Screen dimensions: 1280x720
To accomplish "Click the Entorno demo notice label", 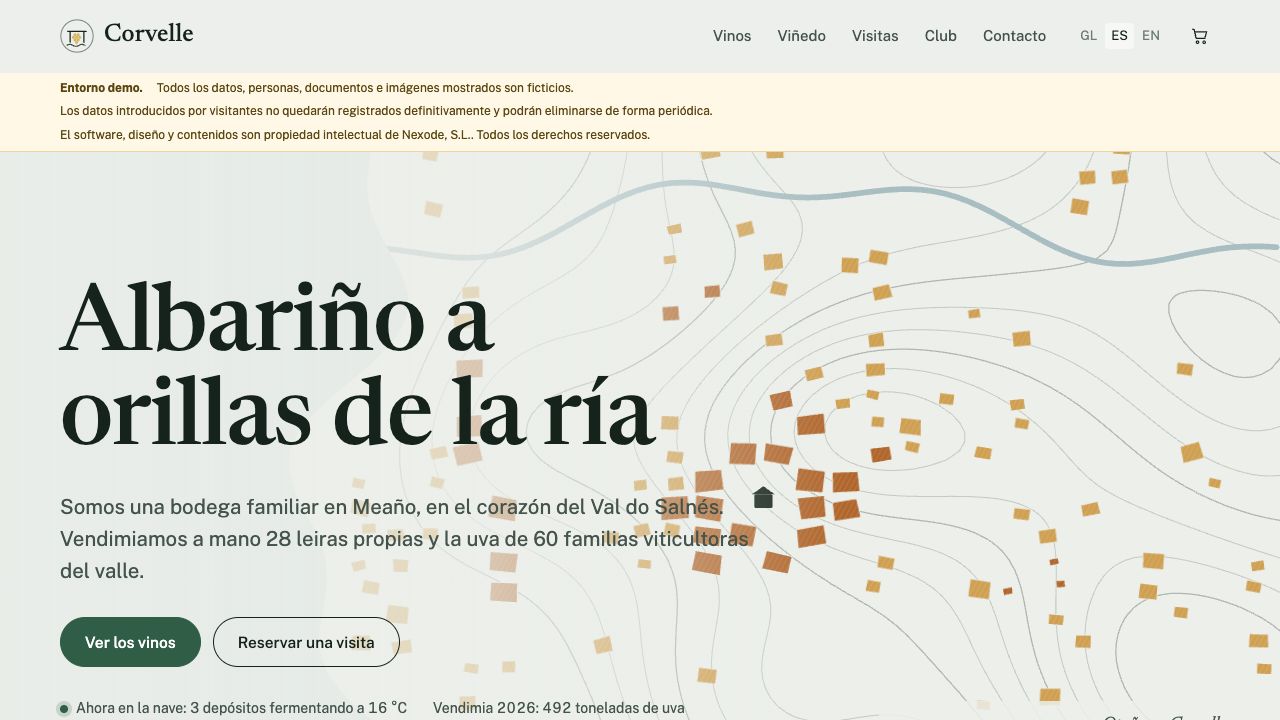I will [101, 88].
